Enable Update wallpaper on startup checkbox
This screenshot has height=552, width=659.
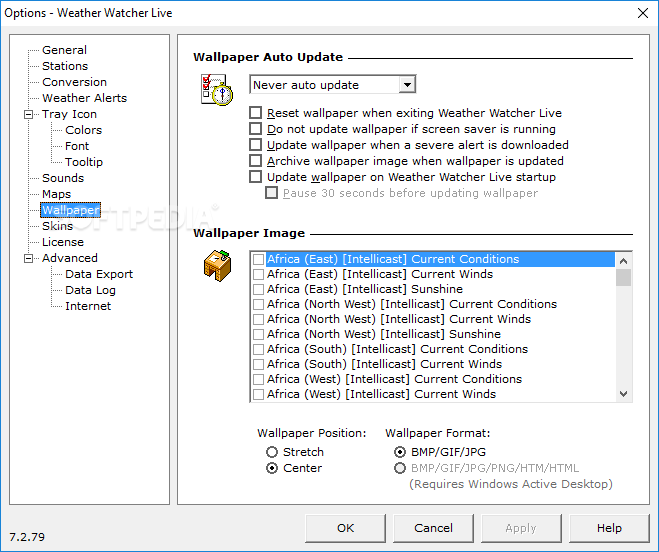click(x=256, y=177)
